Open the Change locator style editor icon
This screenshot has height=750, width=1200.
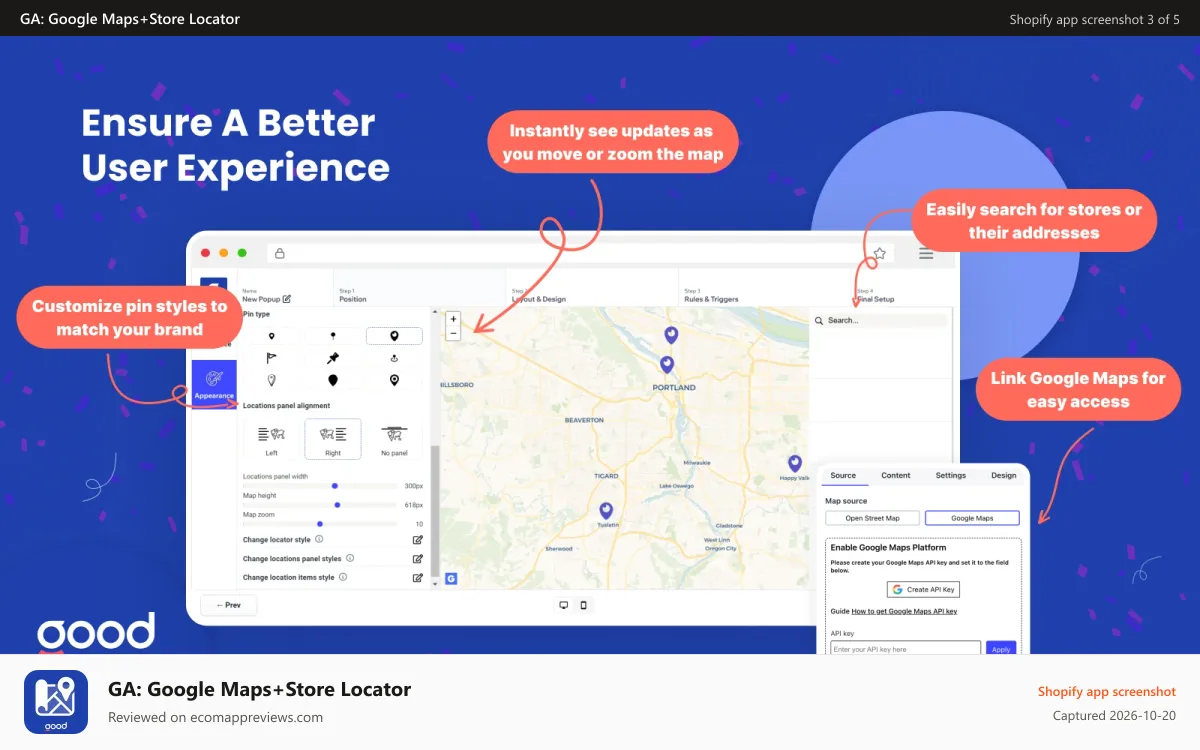click(418, 540)
